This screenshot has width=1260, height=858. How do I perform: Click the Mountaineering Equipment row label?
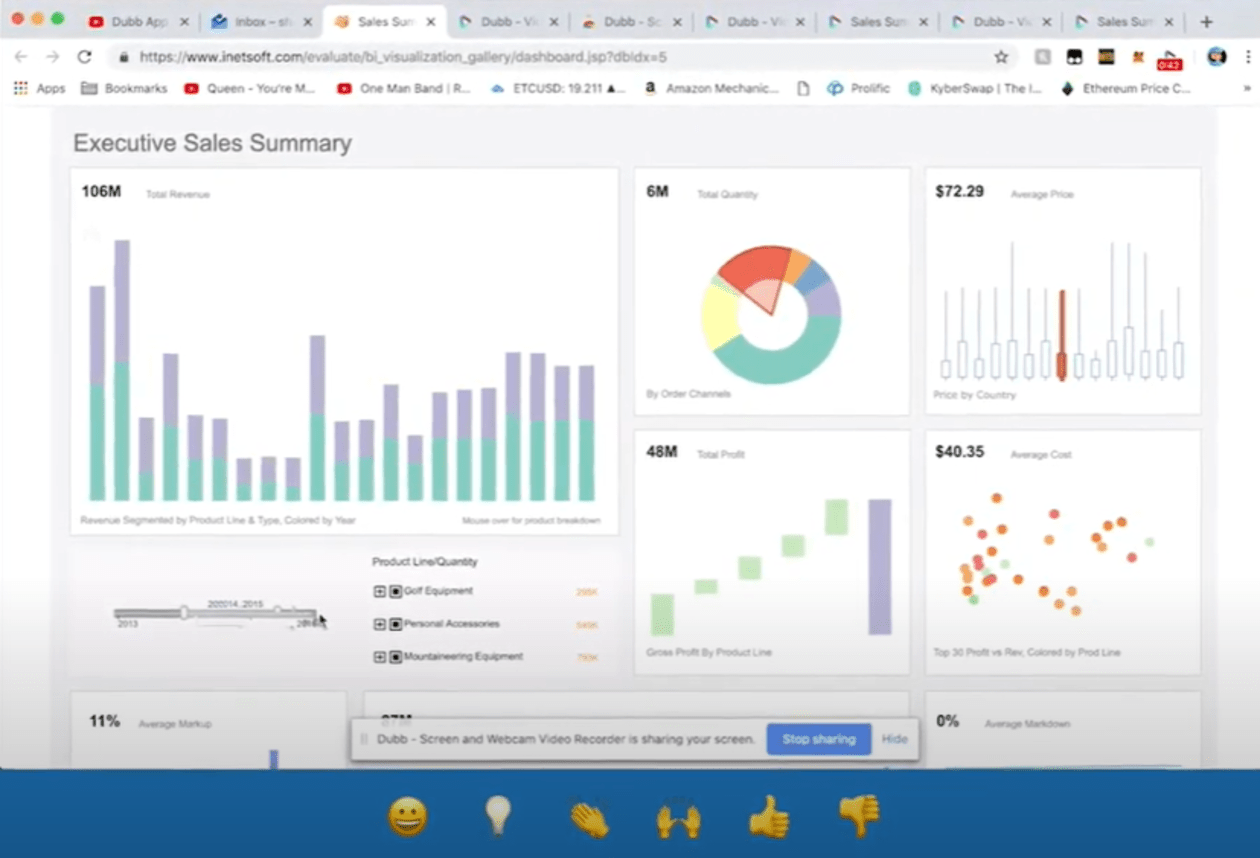click(x=463, y=657)
